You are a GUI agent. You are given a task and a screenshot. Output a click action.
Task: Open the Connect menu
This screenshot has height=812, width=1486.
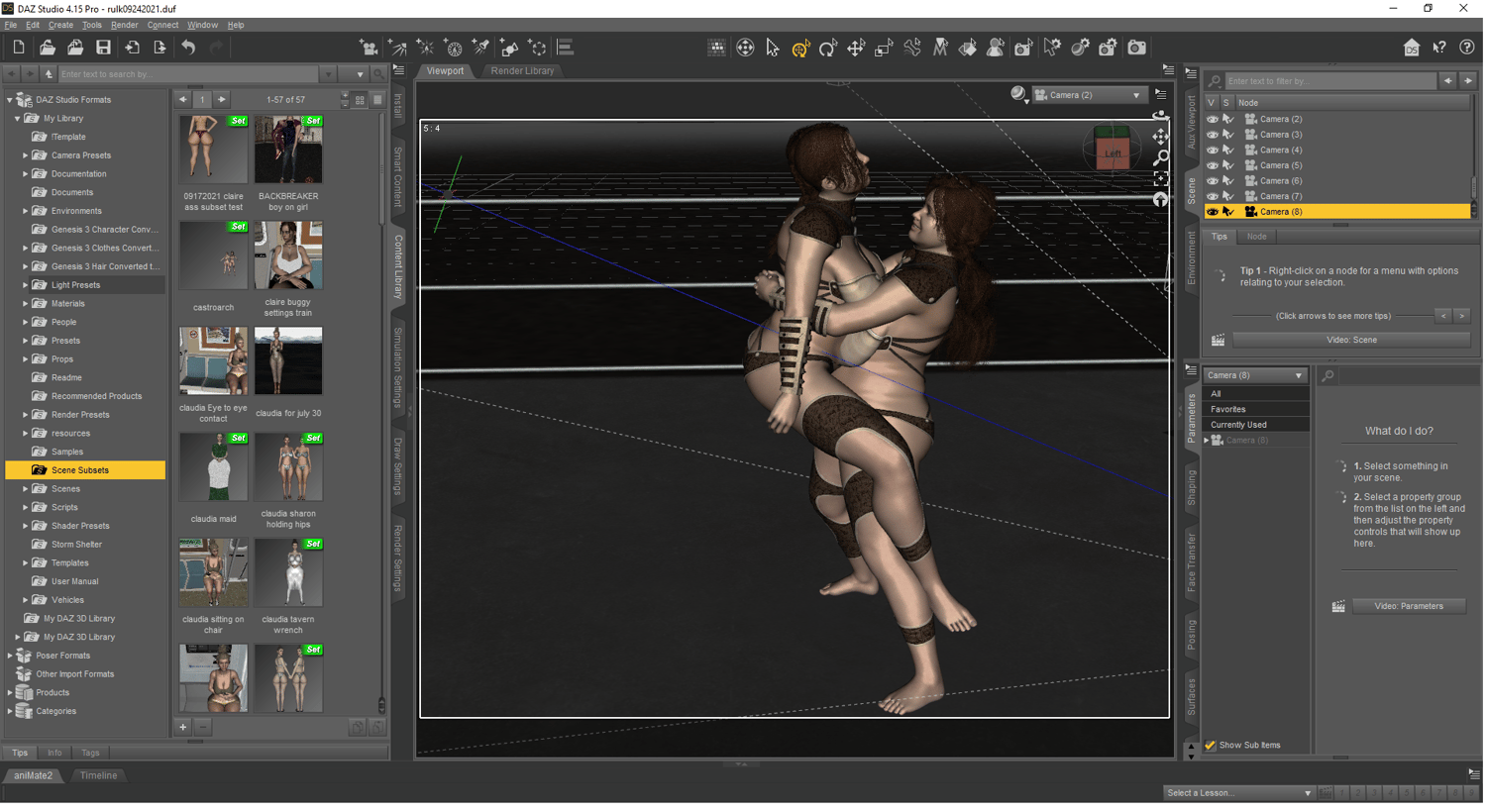coord(162,25)
